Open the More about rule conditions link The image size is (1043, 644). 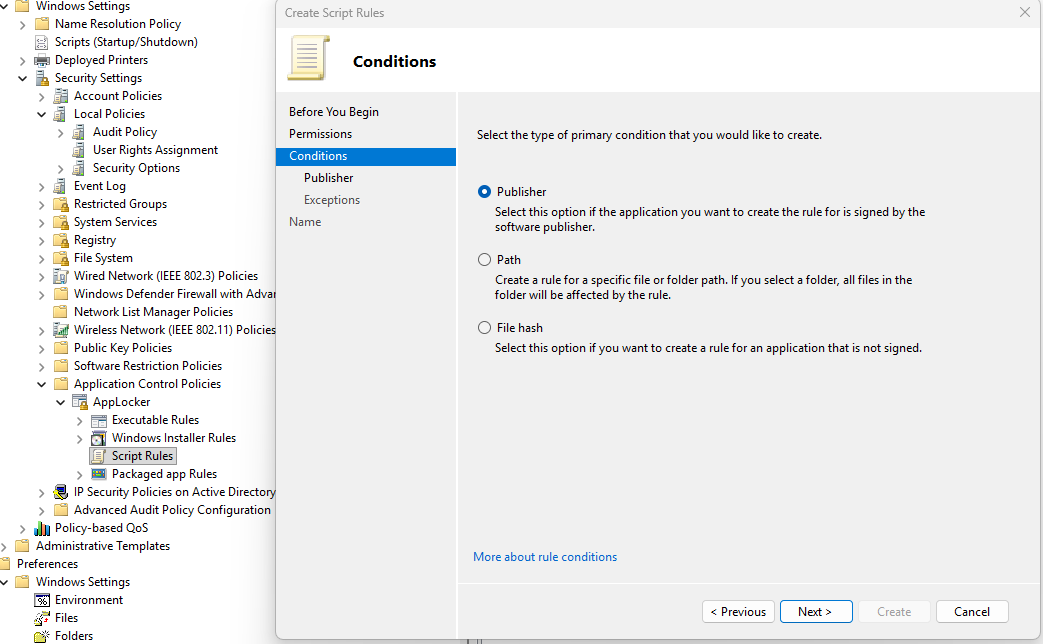click(x=545, y=557)
